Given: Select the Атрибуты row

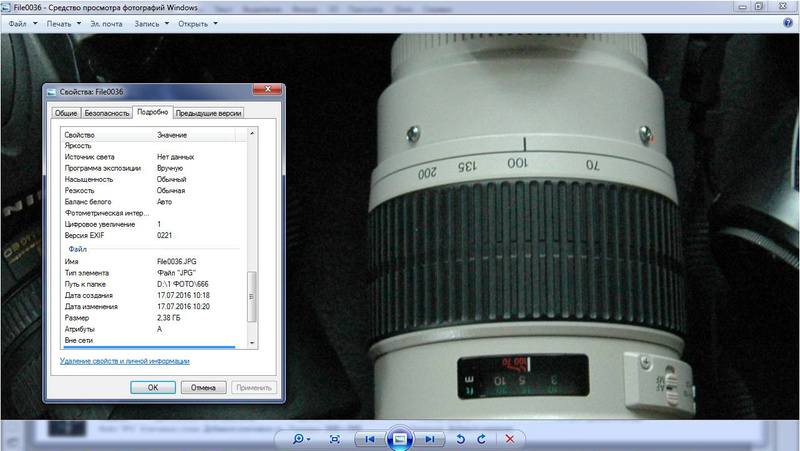Looking at the screenshot, I should tap(154, 329).
